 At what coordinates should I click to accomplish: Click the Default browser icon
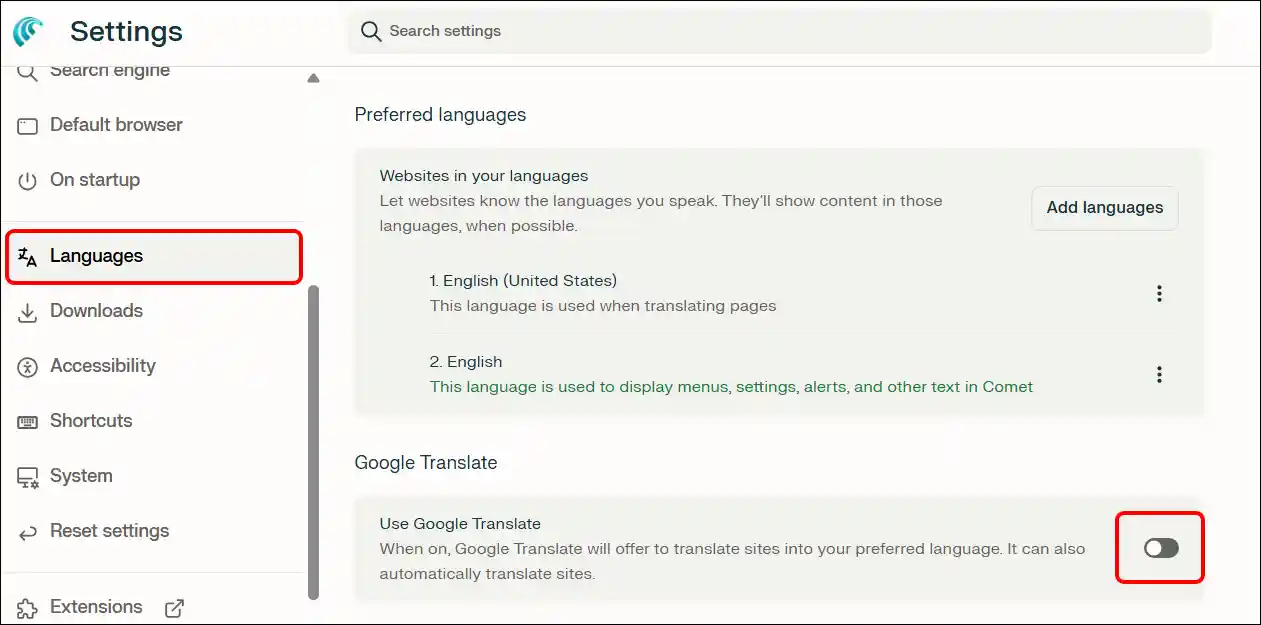(29, 125)
